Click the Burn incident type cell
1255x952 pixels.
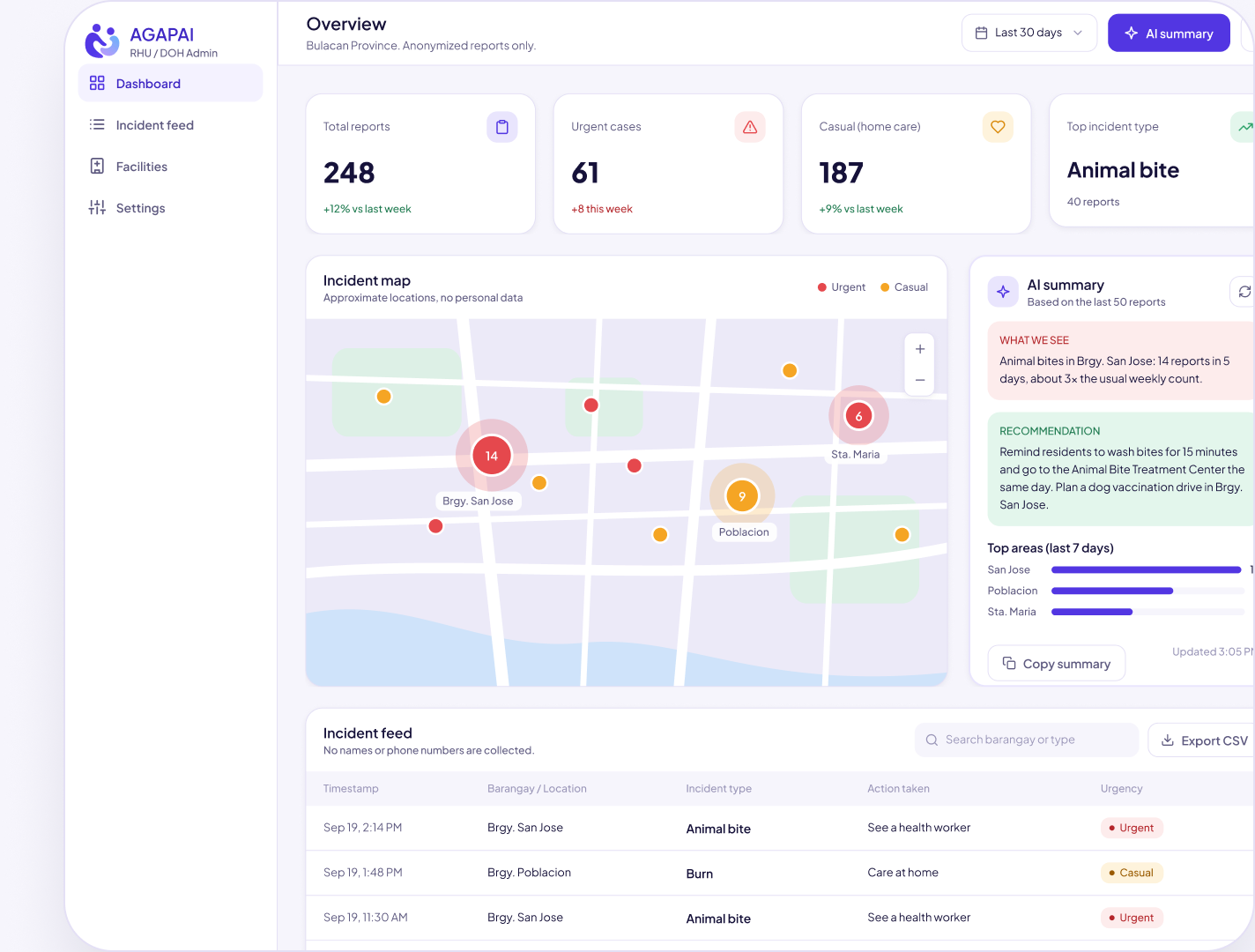[700, 874]
